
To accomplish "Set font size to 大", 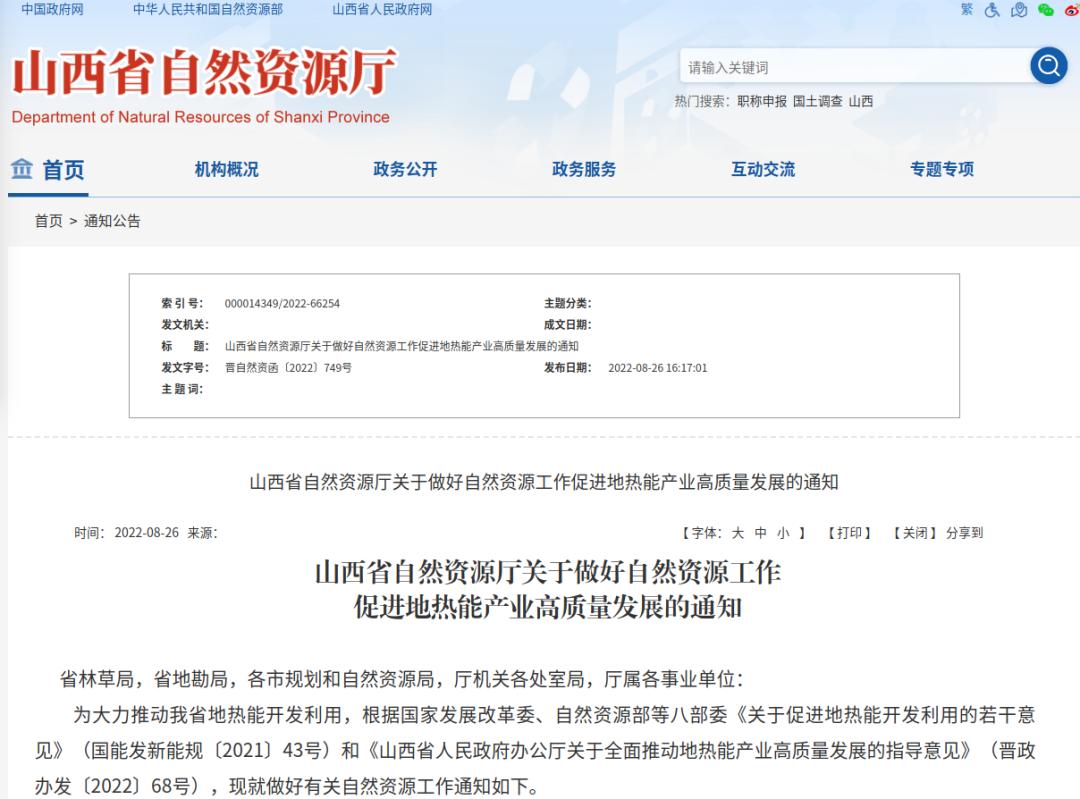I will [737, 533].
